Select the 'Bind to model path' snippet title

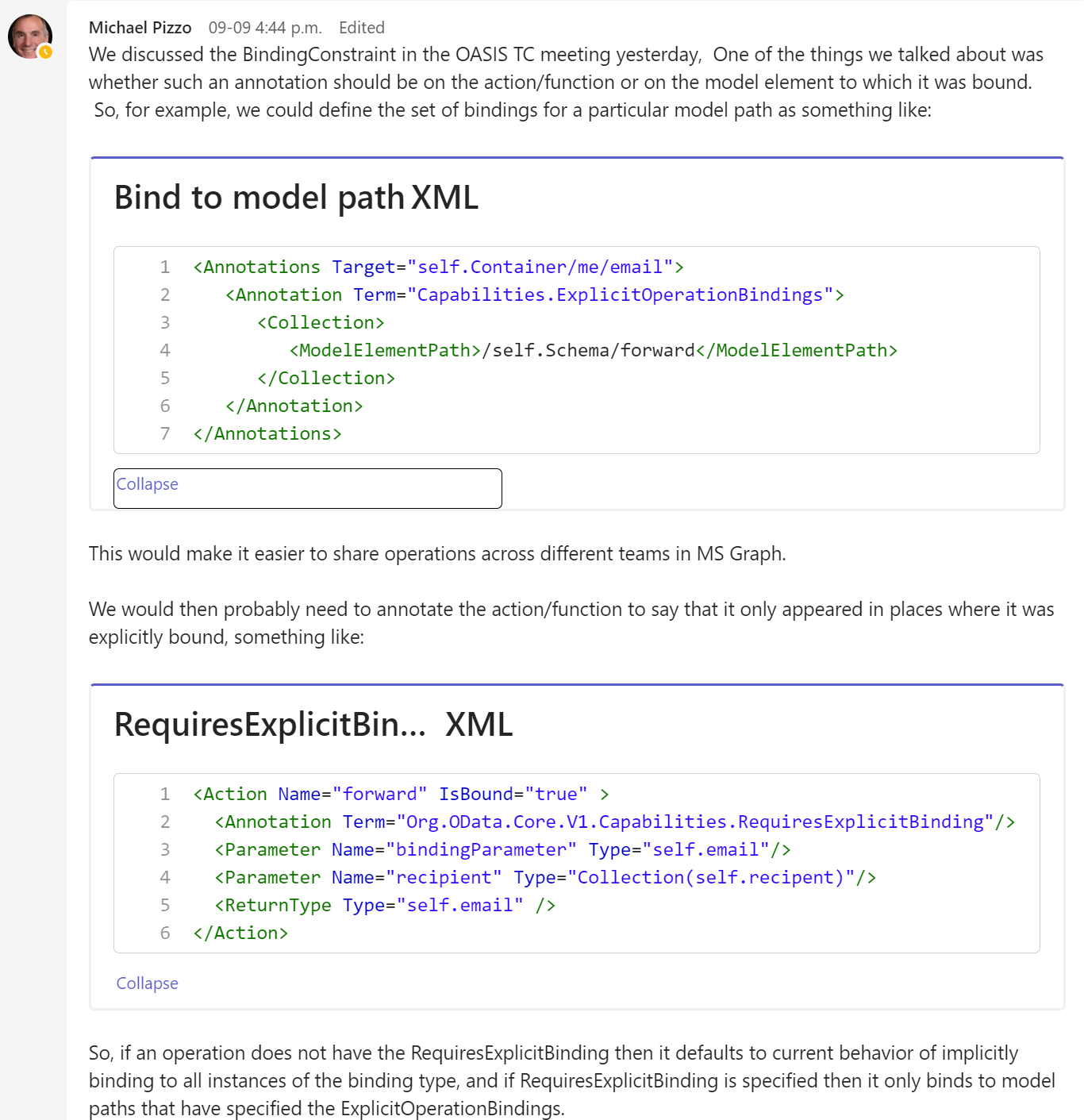295,198
